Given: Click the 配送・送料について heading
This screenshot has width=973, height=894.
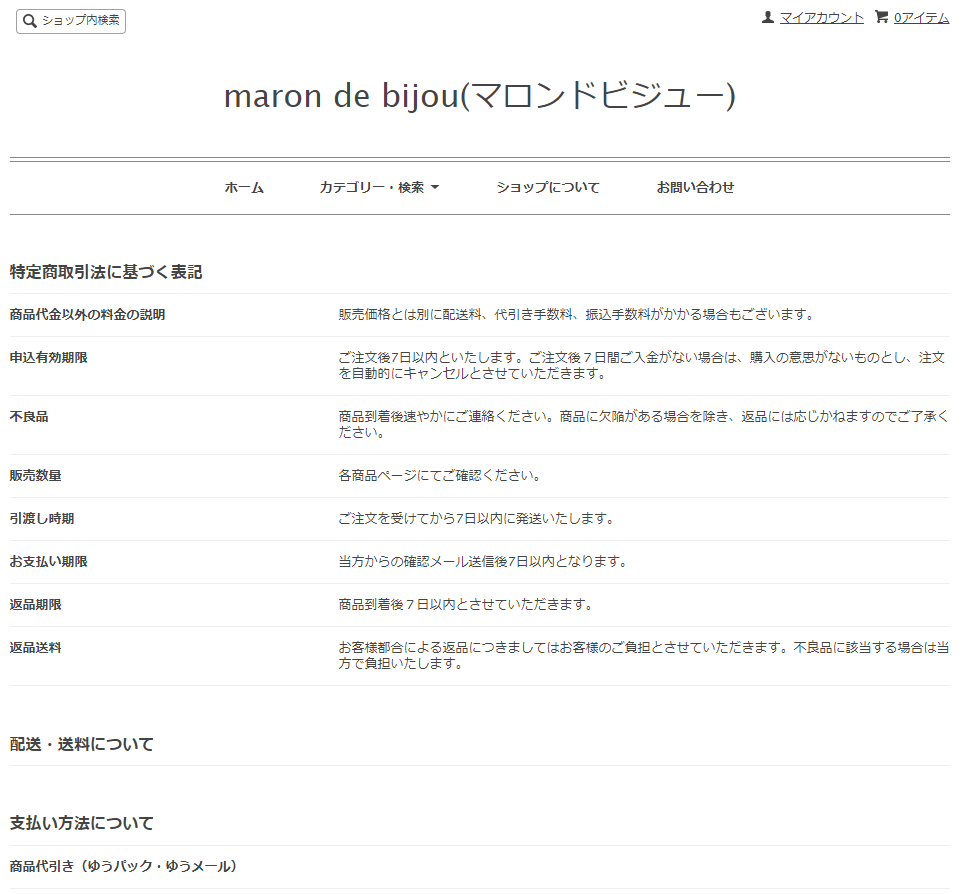Looking at the screenshot, I should pos(82,744).
